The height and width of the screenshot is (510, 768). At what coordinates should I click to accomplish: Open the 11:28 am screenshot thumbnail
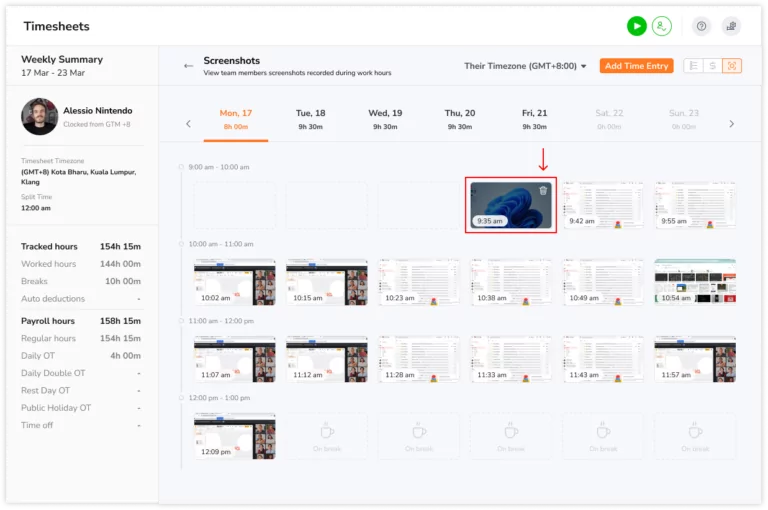click(x=418, y=359)
